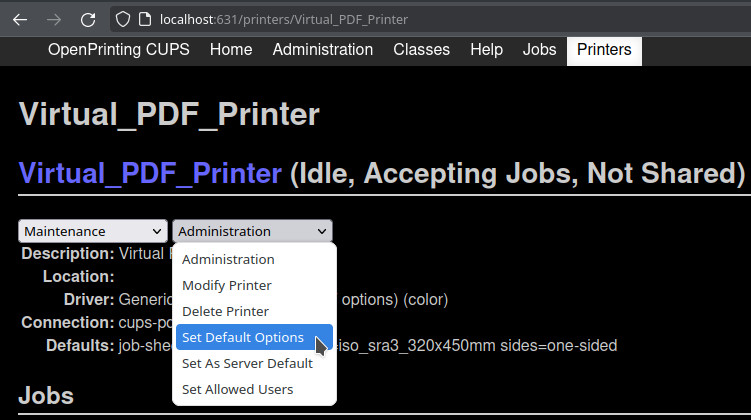751x420 pixels.
Task: Click the "sides=one-sided" defaults value
Action: point(558,346)
